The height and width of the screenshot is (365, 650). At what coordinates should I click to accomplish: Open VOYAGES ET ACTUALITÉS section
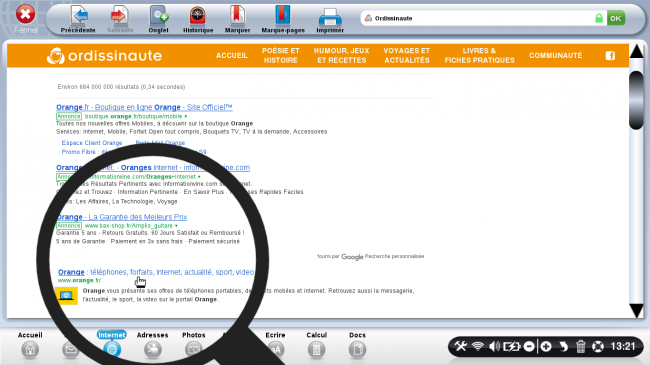coord(407,56)
